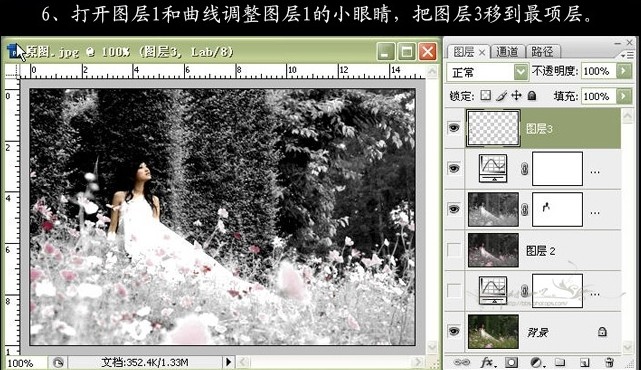This screenshot has width=641, height=370.
Task: Toggle lock position cross-arrow icon
Action: click(516, 96)
